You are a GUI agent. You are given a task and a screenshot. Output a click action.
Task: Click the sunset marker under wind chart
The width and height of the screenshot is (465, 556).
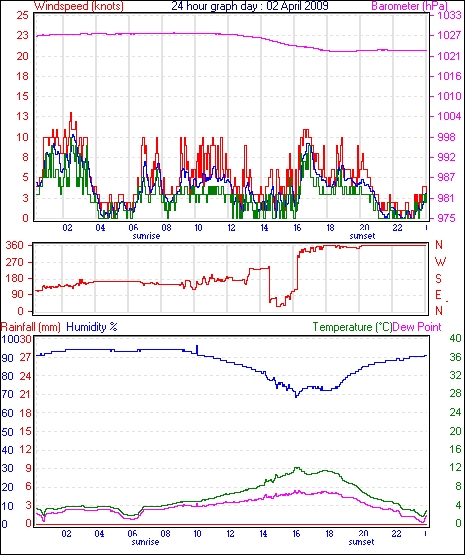pos(362,235)
